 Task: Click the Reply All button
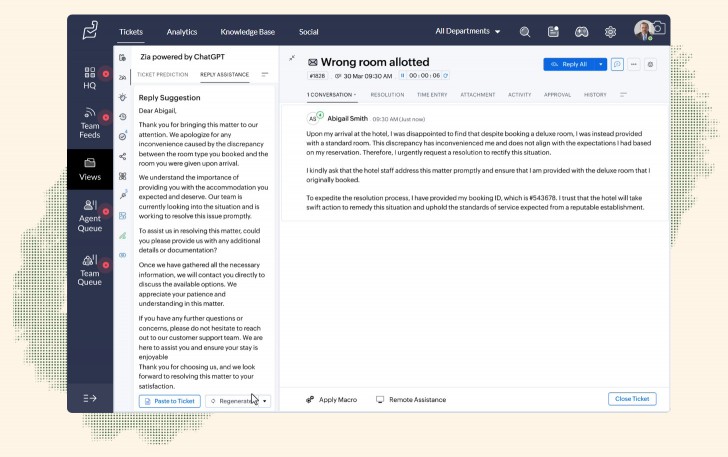tap(569, 64)
